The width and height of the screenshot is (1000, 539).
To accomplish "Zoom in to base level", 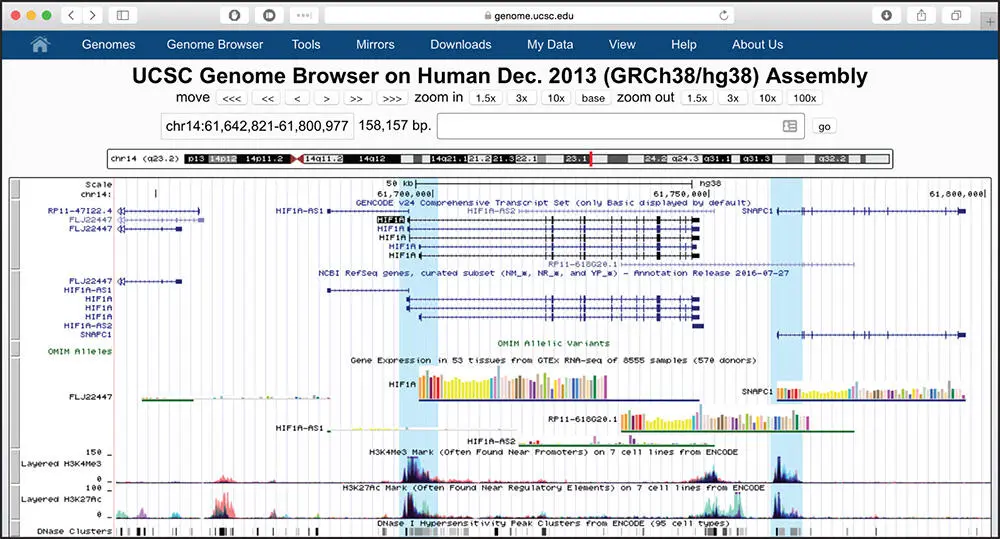I will tap(593, 98).
